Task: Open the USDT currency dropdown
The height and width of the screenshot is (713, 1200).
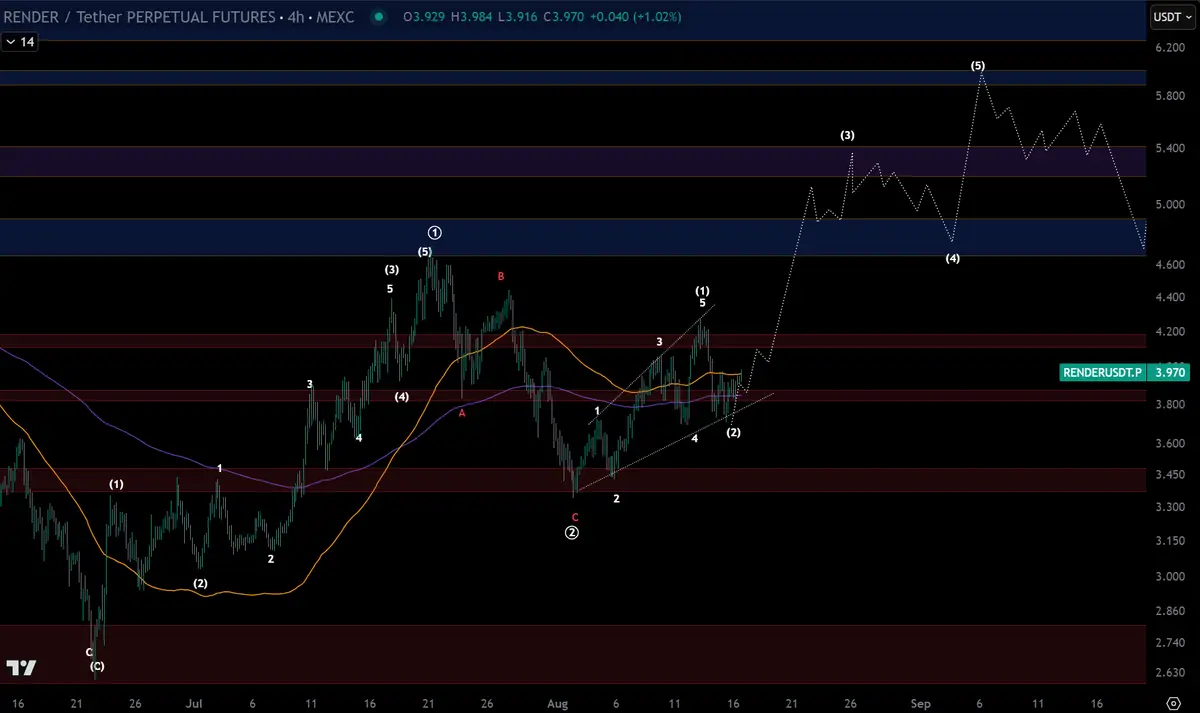Action: click(x=1172, y=17)
